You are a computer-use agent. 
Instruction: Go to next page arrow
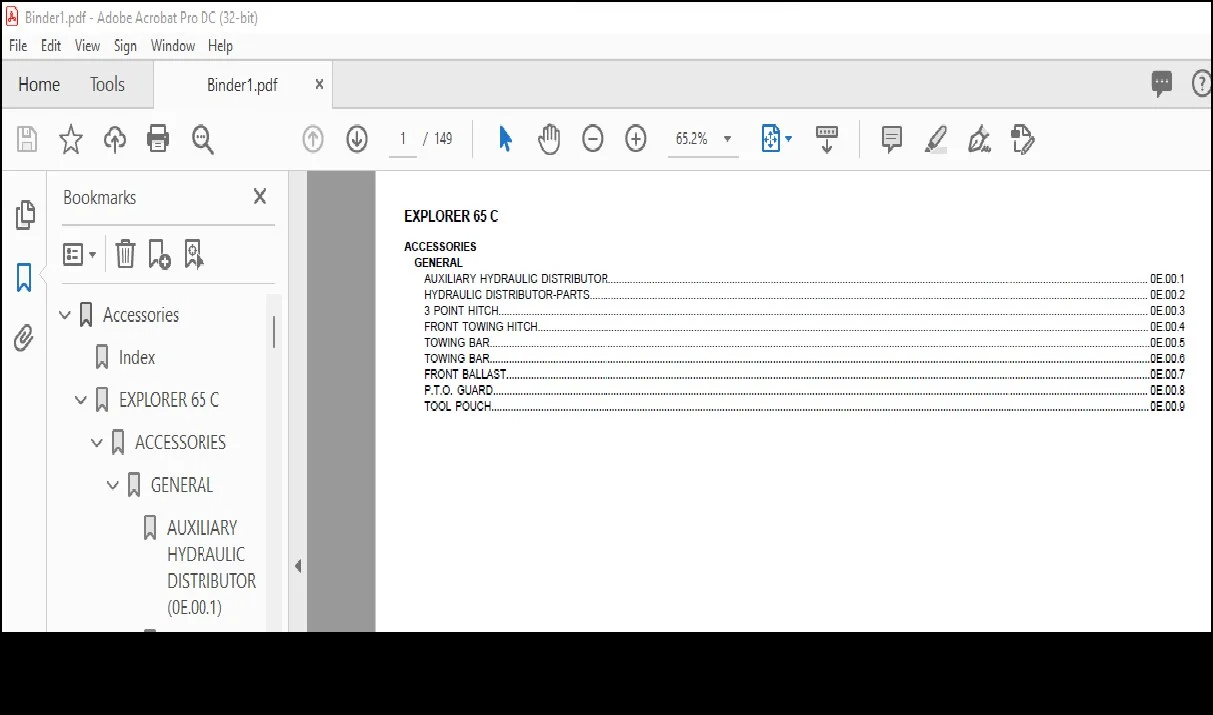(x=357, y=139)
